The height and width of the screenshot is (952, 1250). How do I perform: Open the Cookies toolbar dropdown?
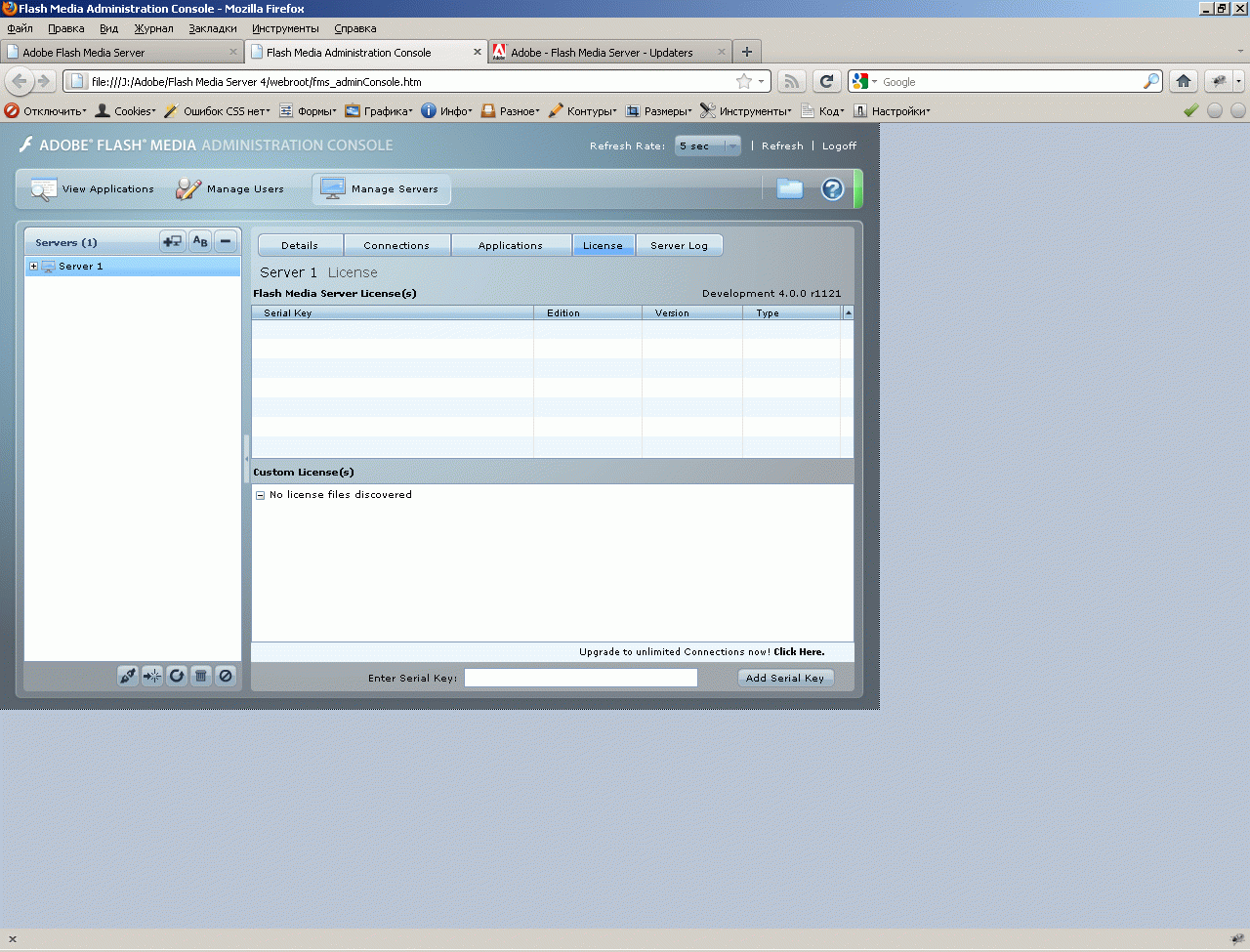(x=125, y=110)
